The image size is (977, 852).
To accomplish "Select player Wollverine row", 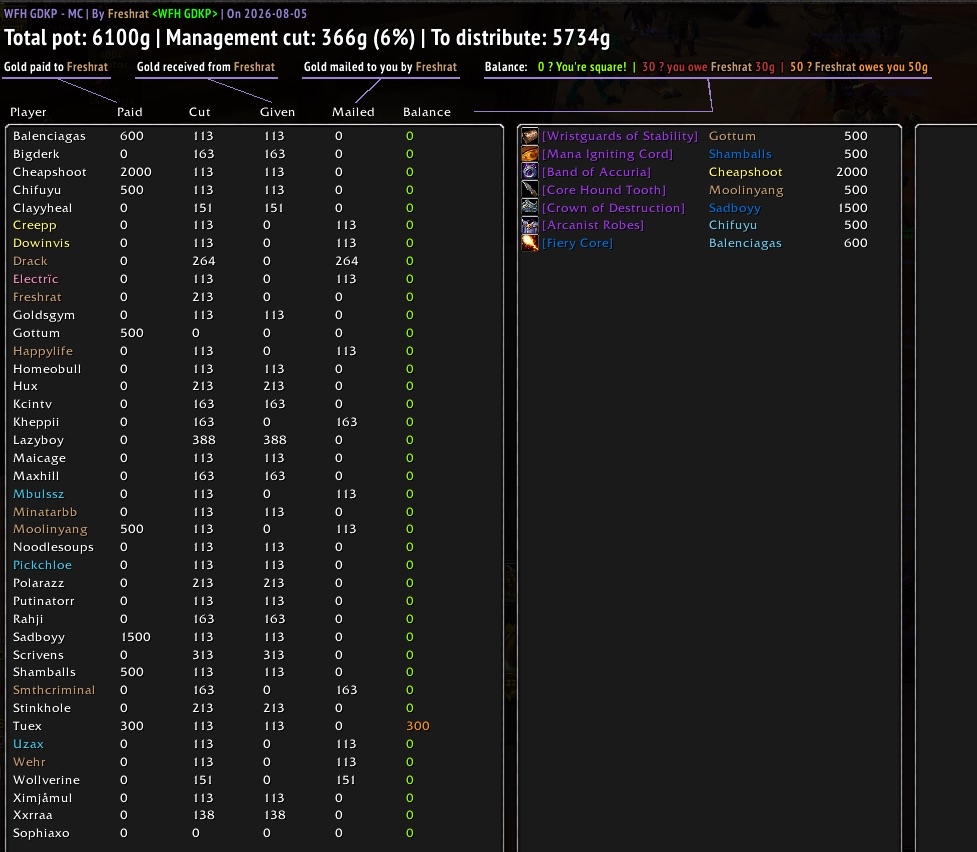I will [254, 780].
